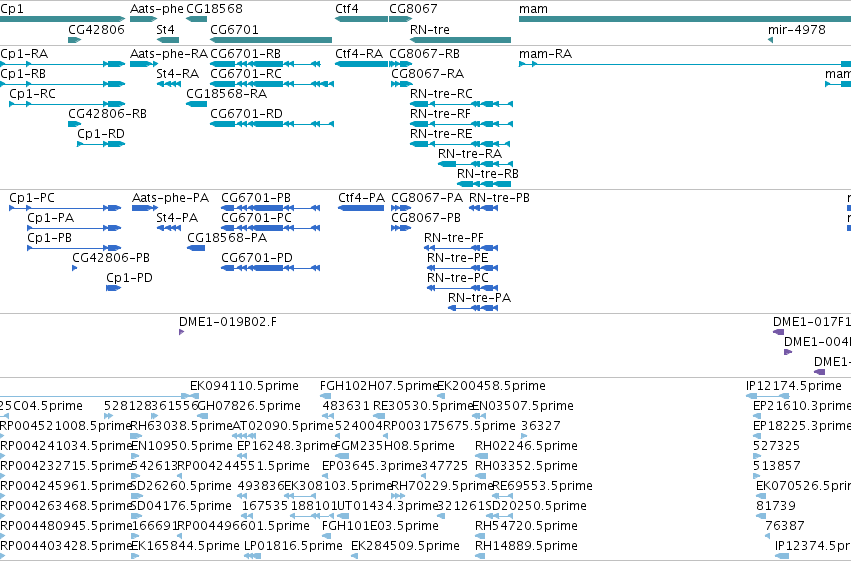
Task: Click the Aats-phe-RA transcript
Action: tap(143, 64)
